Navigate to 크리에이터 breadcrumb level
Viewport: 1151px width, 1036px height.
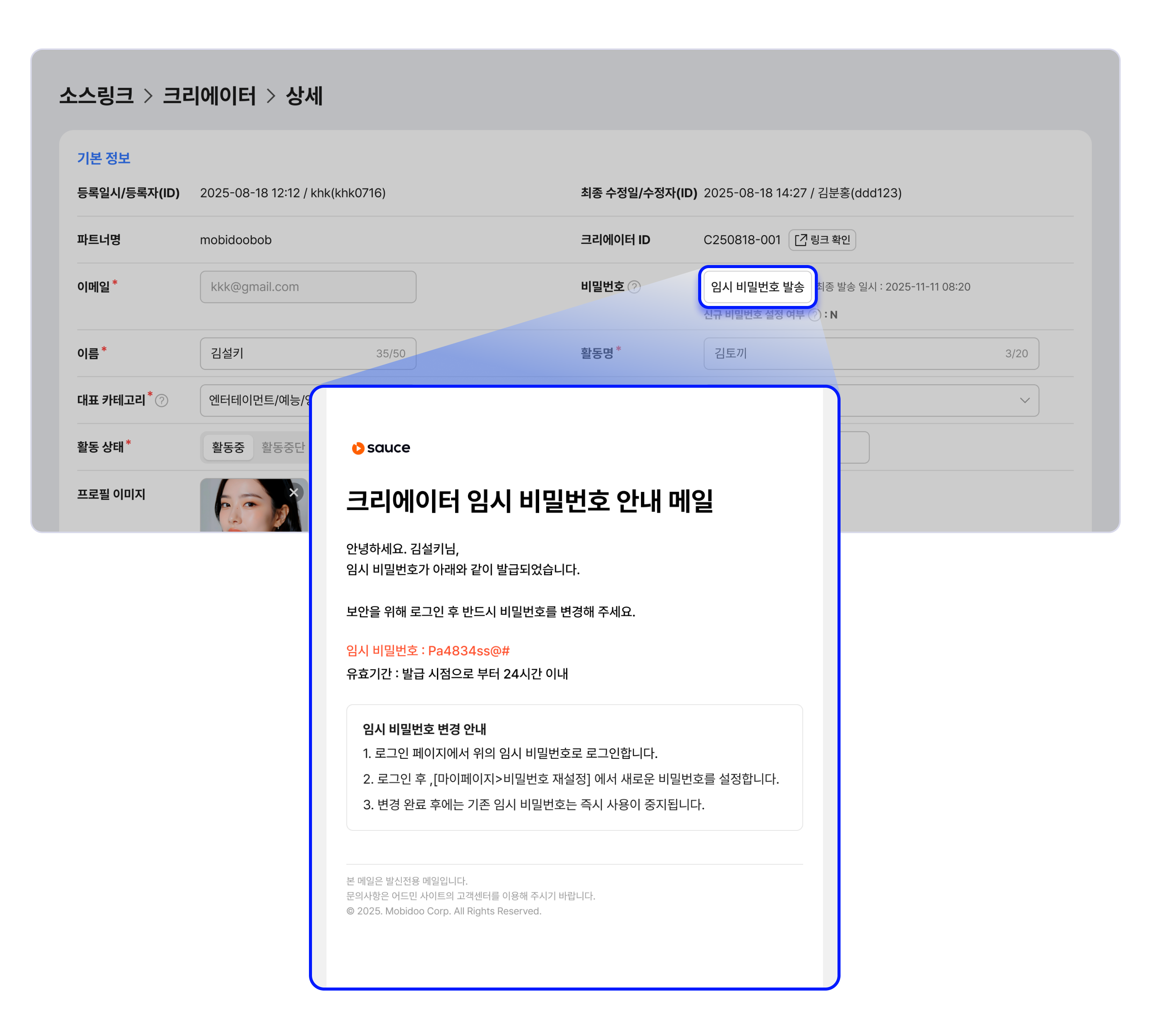209,96
